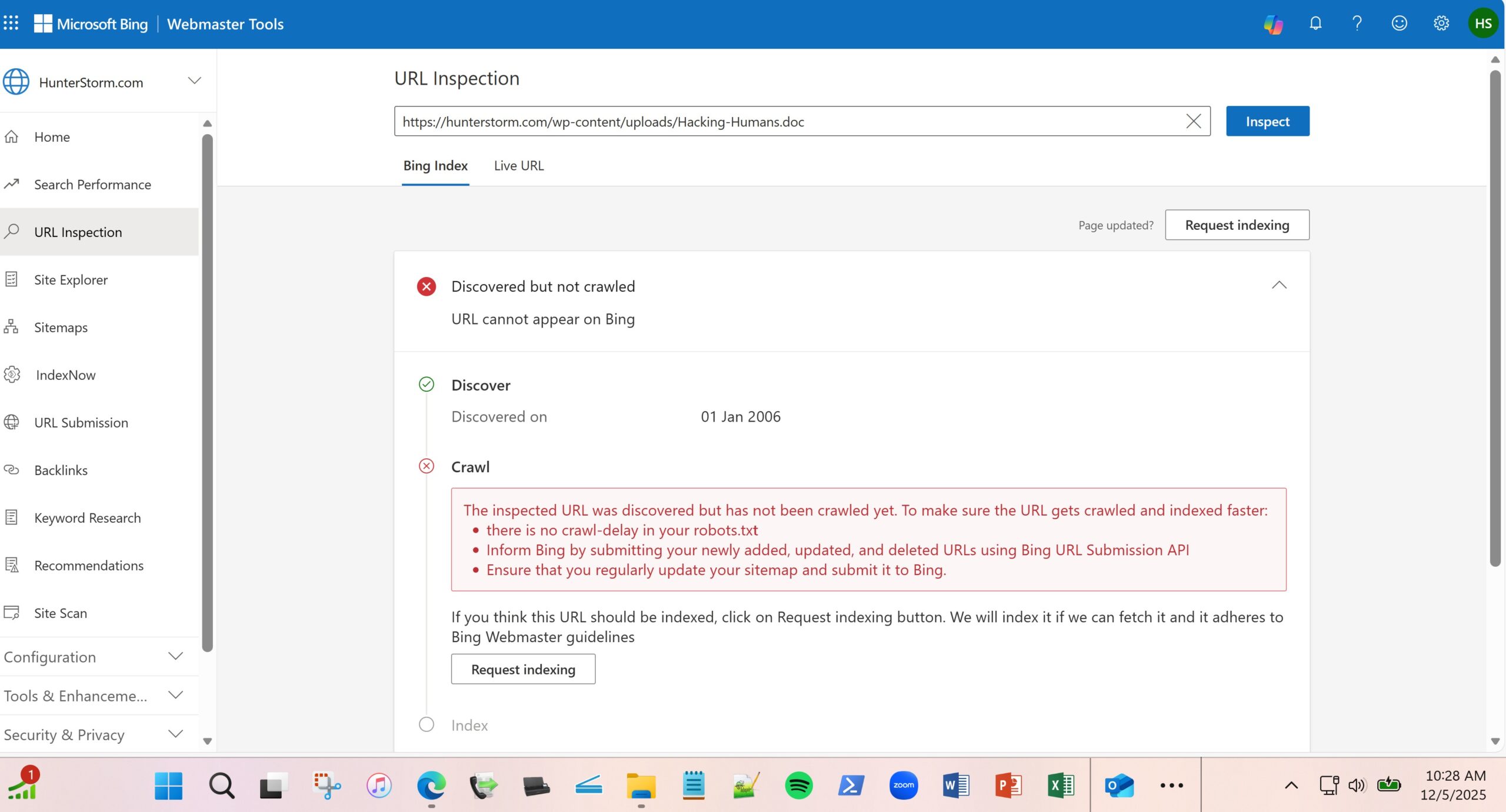
Task: Click the help question mark icon
Action: tap(1357, 24)
